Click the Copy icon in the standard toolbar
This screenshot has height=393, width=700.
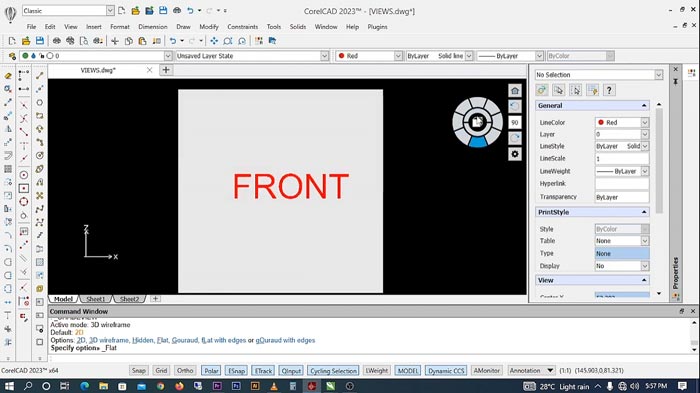129,41
